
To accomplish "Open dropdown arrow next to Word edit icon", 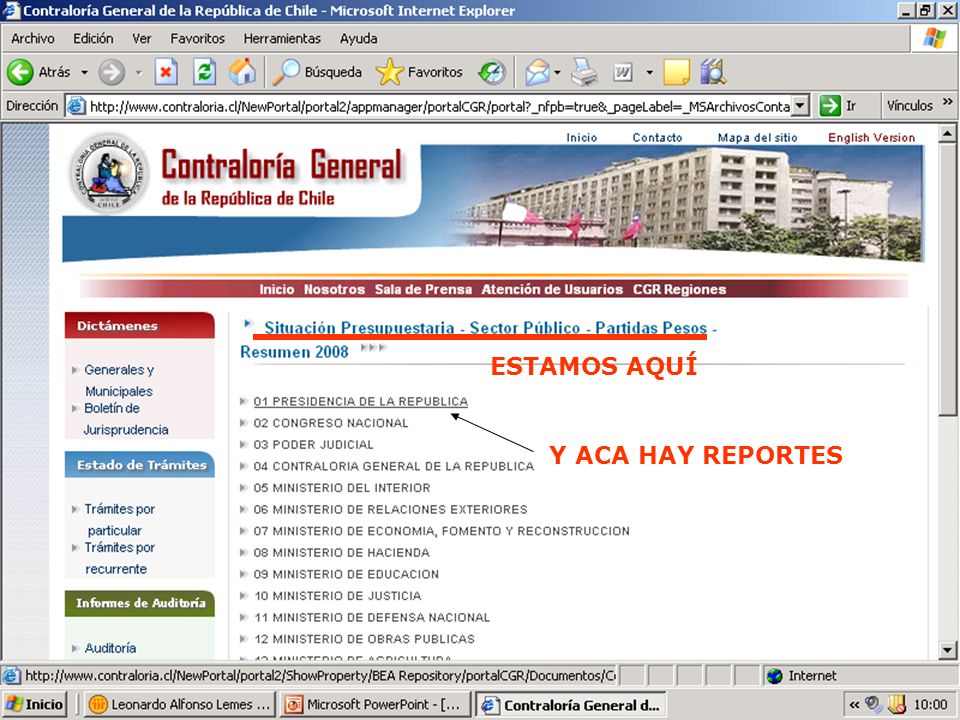I will pyautogui.click(x=649, y=72).
